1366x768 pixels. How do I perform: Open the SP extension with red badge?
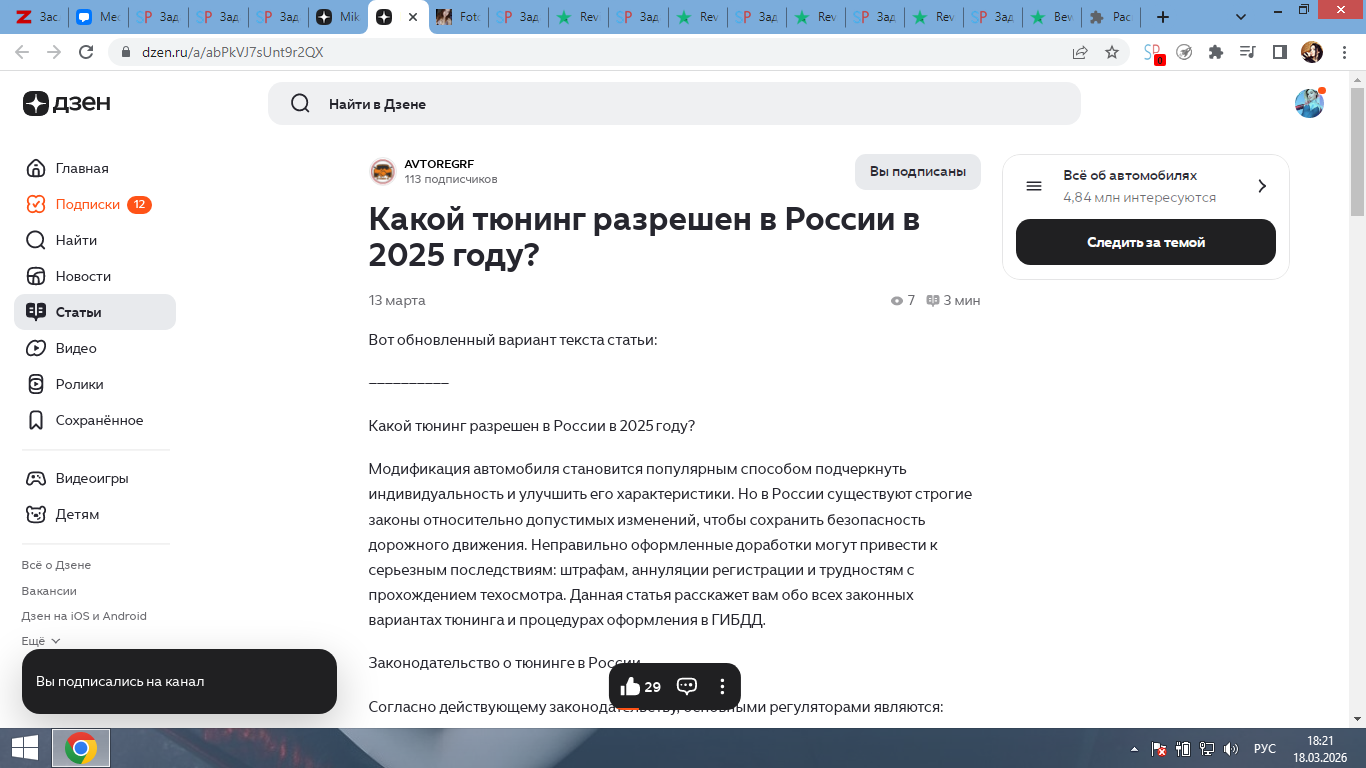point(1153,52)
